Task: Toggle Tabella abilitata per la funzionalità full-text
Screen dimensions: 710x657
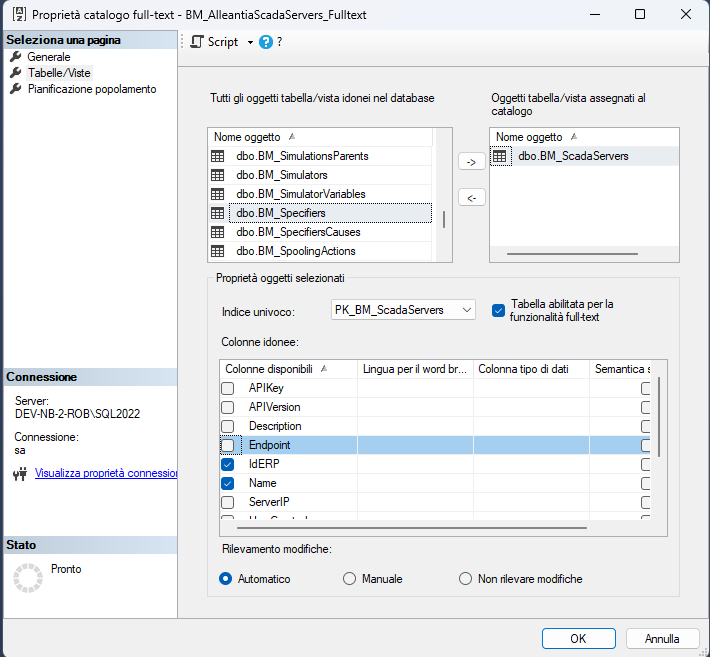Action: coord(498,311)
